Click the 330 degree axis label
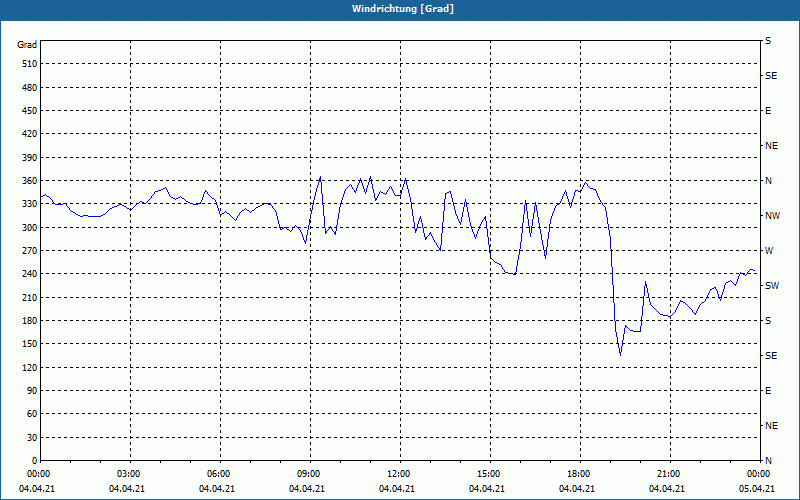The image size is (800, 500). (x=30, y=204)
